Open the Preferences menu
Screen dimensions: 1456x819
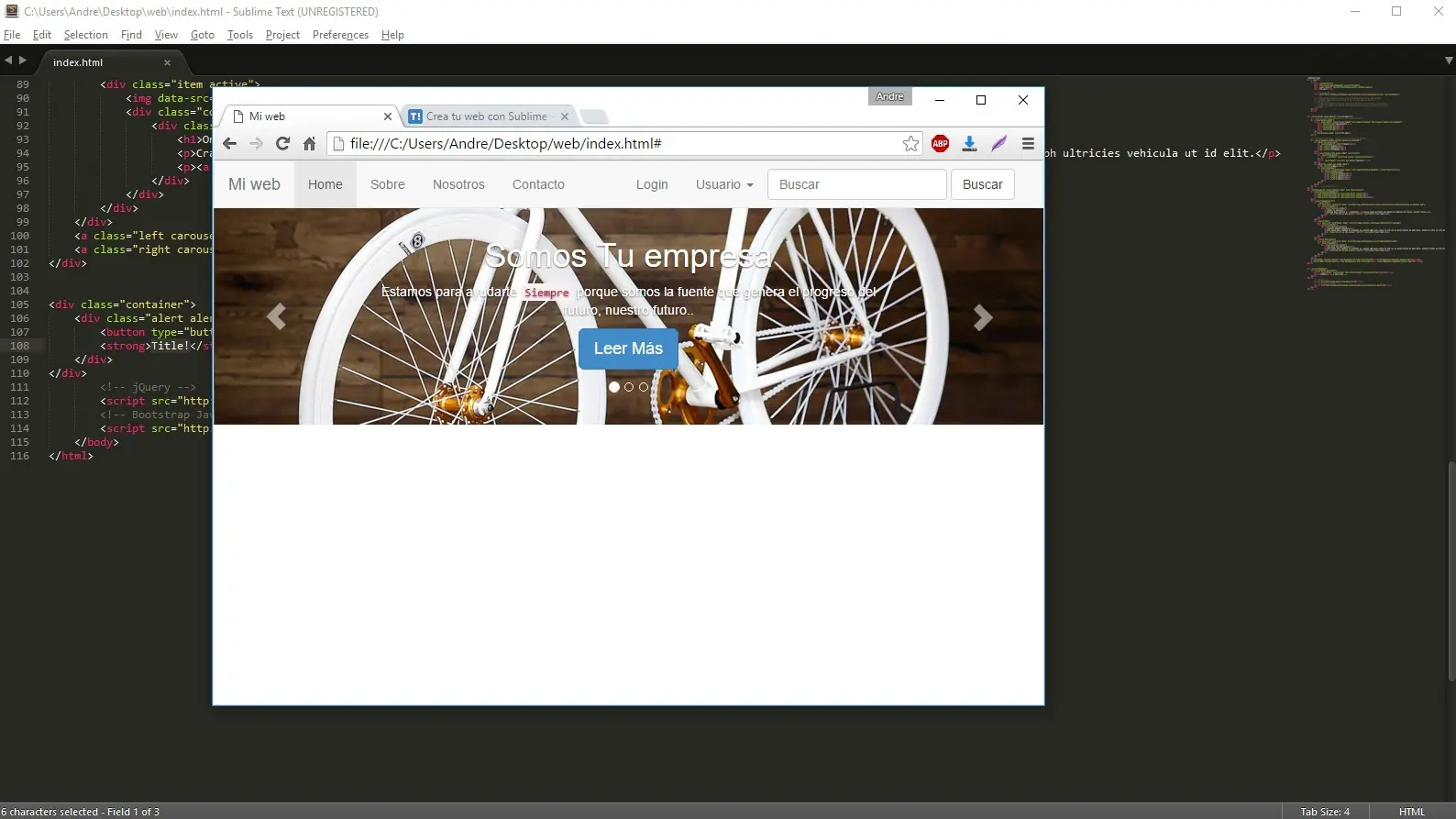pyautogui.click(x=340, y=35)
